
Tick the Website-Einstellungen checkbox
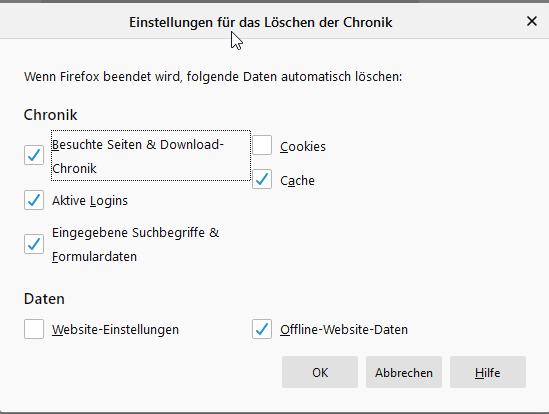[34, 329]
